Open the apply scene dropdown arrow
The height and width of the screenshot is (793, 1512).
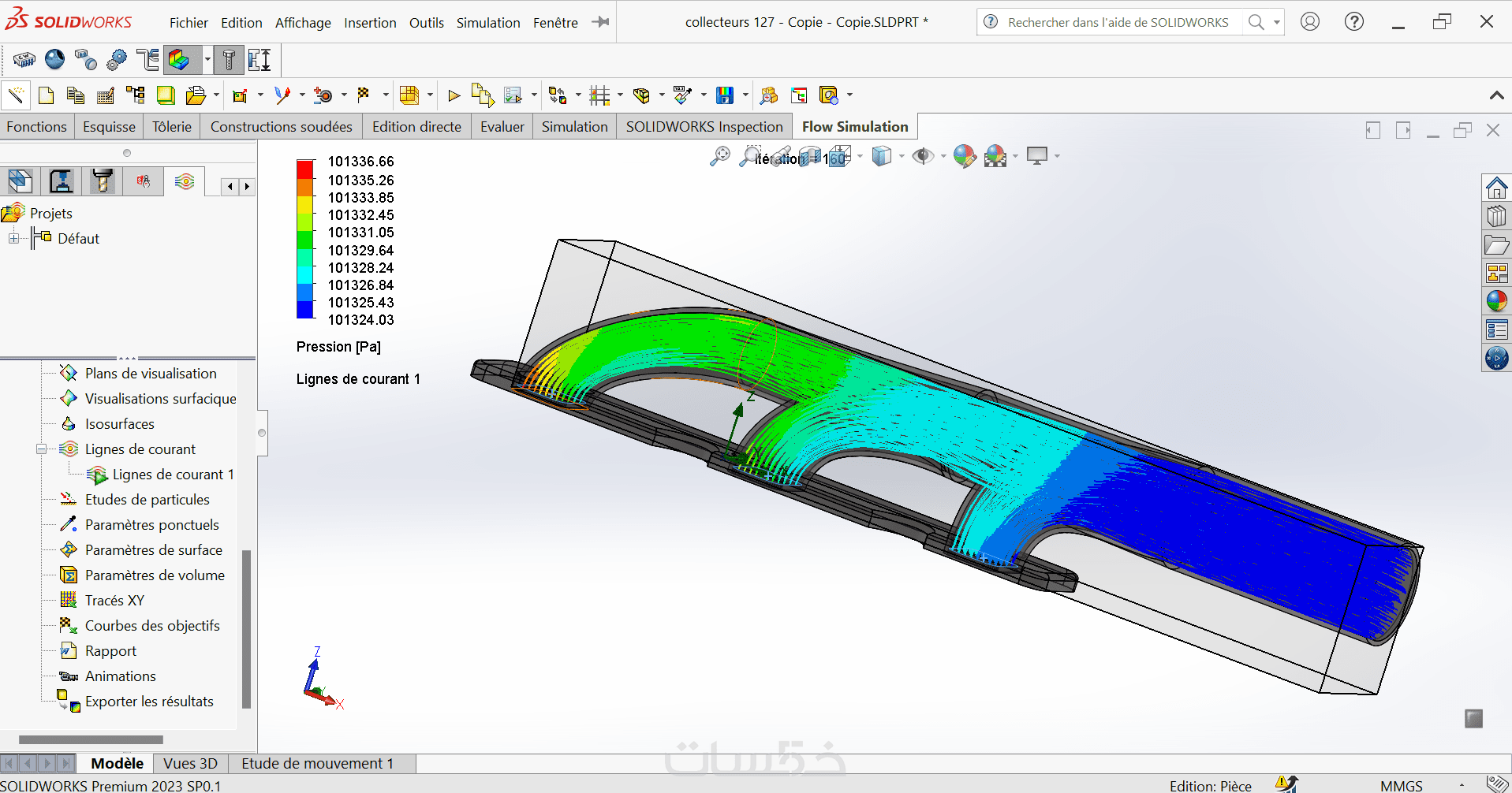(x=1015, y=156)
